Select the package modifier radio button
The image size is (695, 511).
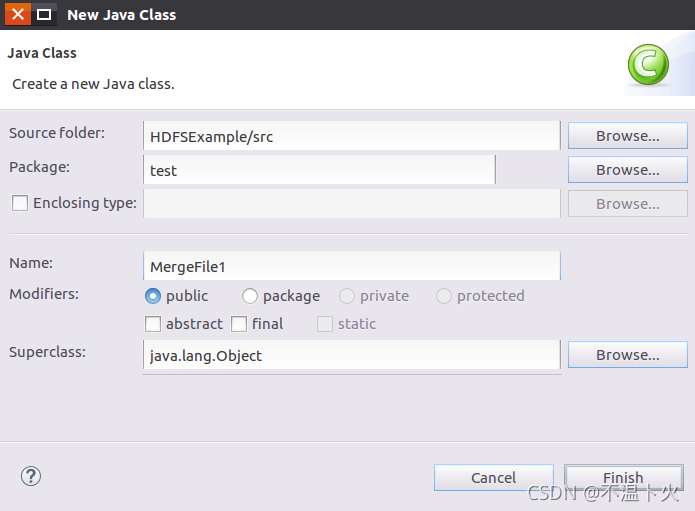tap(250, 296)
